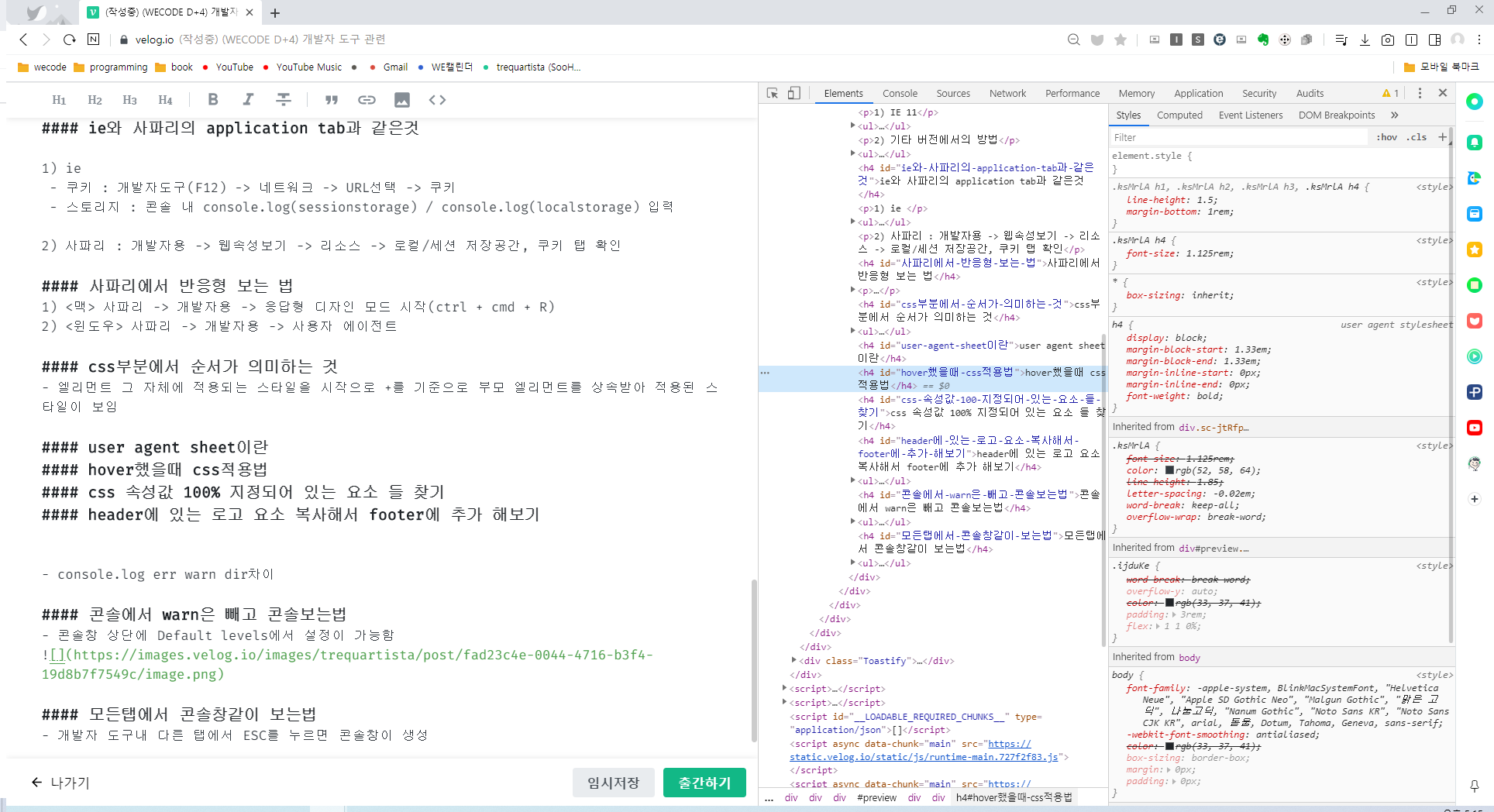
Task: Insert H2 heading in editor toolbar
Action: 95,100
